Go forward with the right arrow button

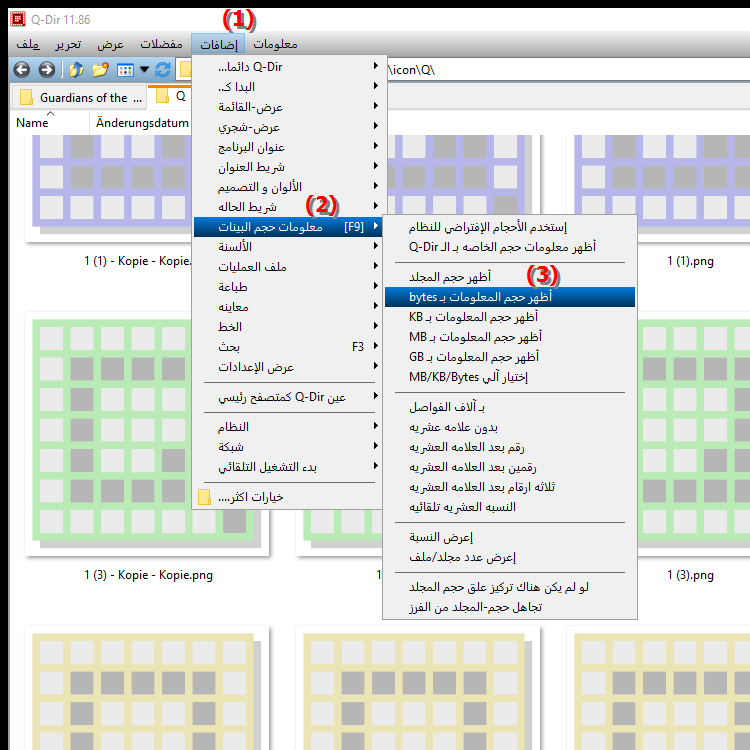[x=46, y=70]
